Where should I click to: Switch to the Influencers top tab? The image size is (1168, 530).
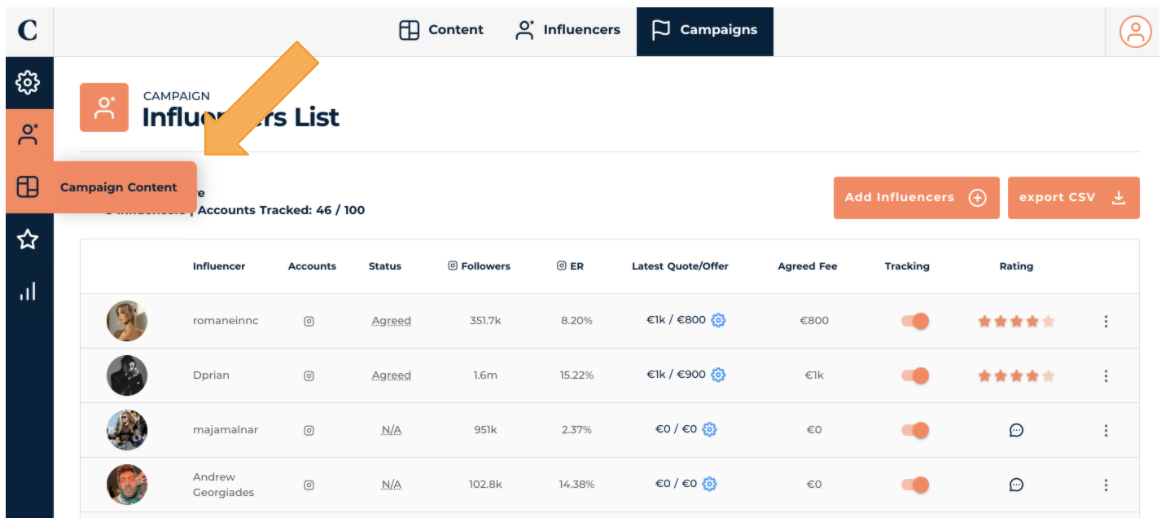coord(568,30)
